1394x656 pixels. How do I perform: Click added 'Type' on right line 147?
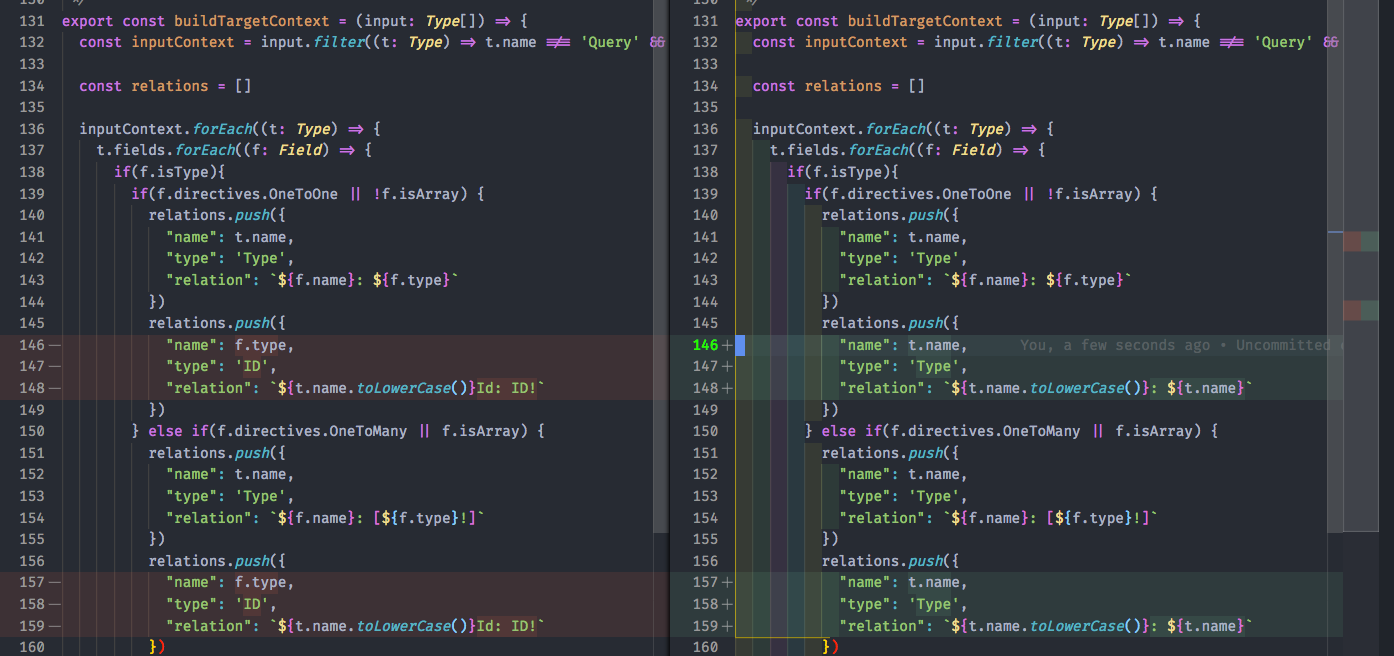(x=934, y=367)
